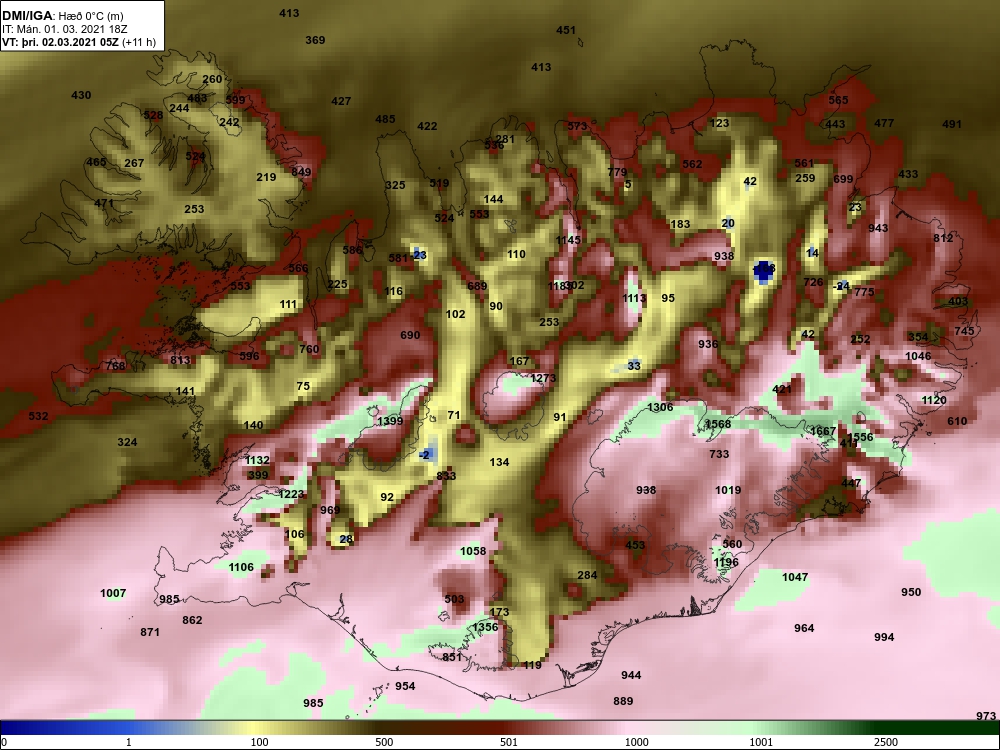Click the map value 1306
1000x750 pixels.
point(660,407)
